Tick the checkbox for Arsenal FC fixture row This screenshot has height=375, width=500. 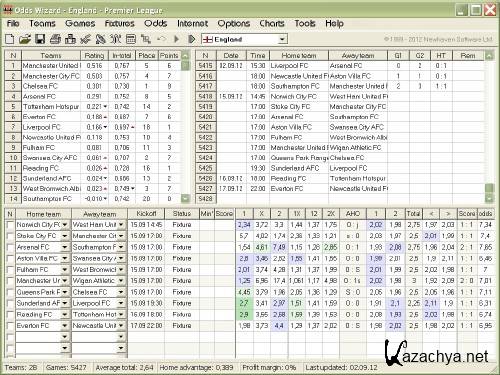tap(10, 247)
